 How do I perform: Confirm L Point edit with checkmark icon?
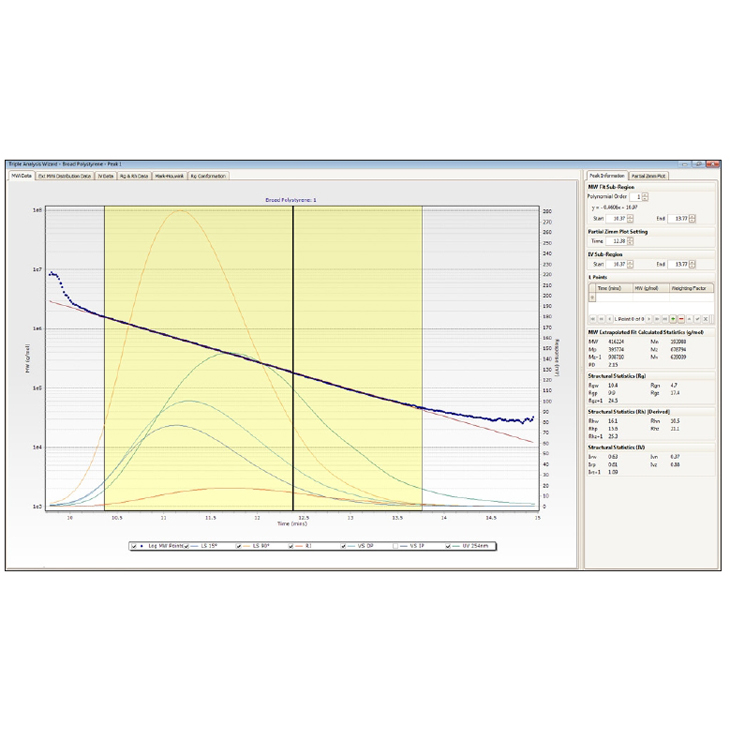pos(697,318)
